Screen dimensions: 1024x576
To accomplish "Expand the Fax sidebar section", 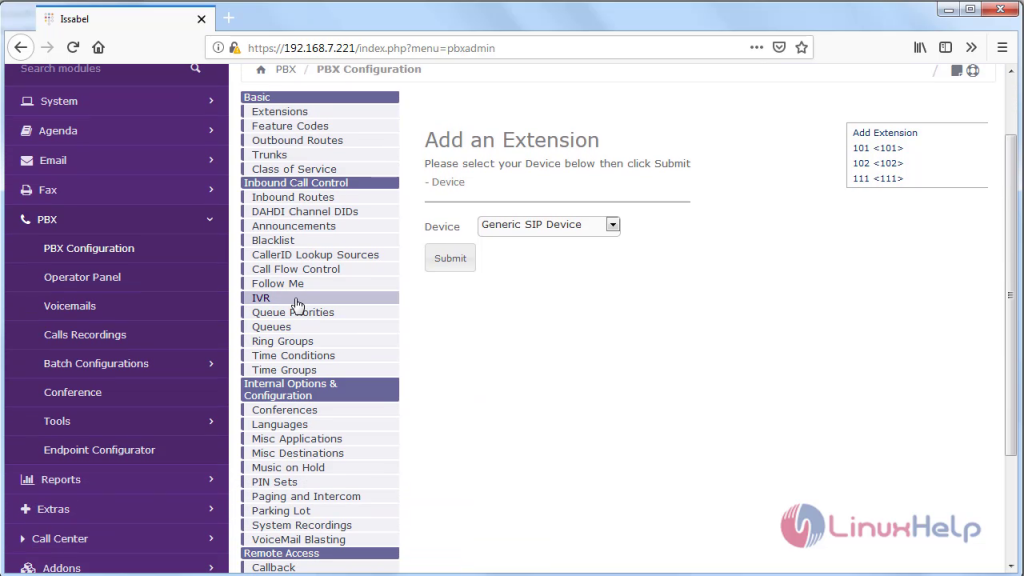I will point(117,190).
